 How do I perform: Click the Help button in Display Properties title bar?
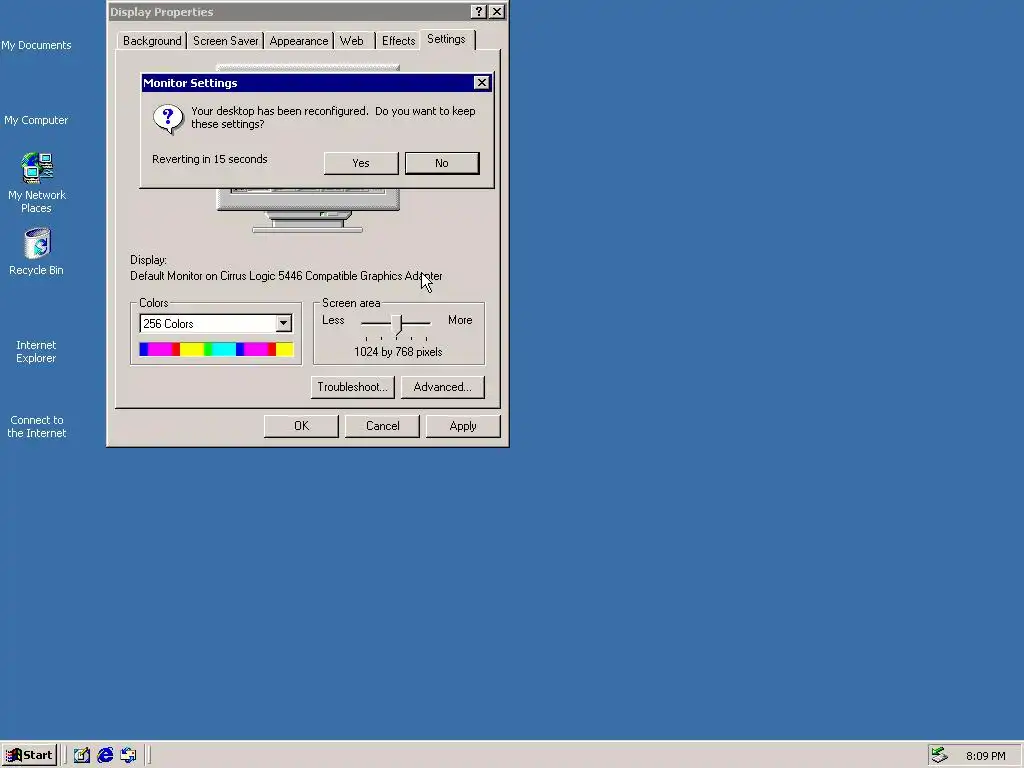click(x=479, y=12)
